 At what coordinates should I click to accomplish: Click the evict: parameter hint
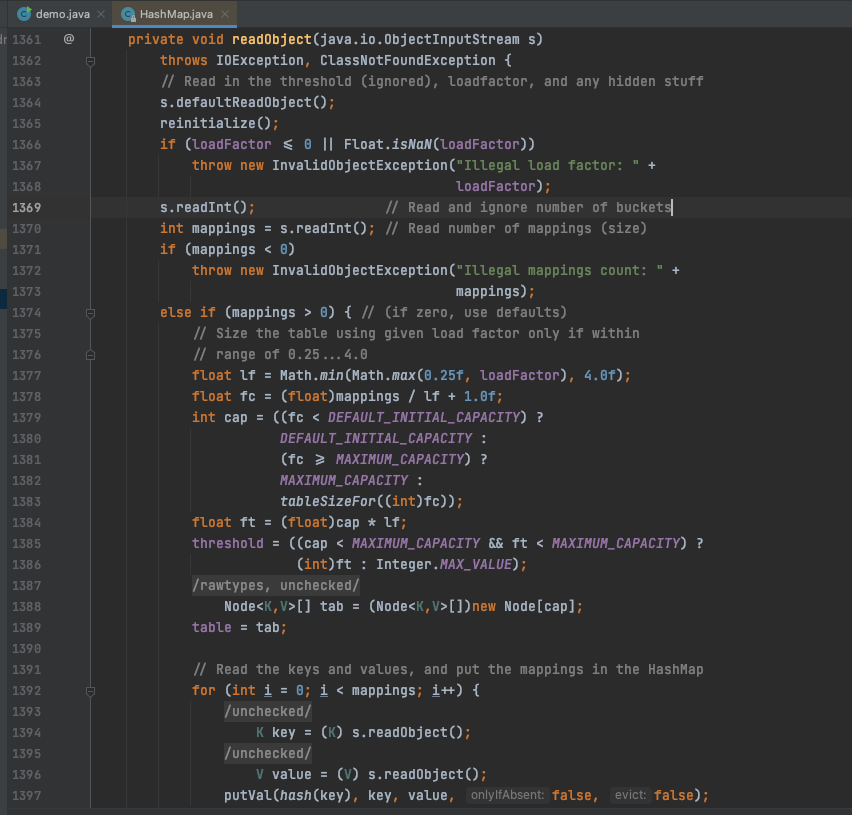[x=630, y=795]
